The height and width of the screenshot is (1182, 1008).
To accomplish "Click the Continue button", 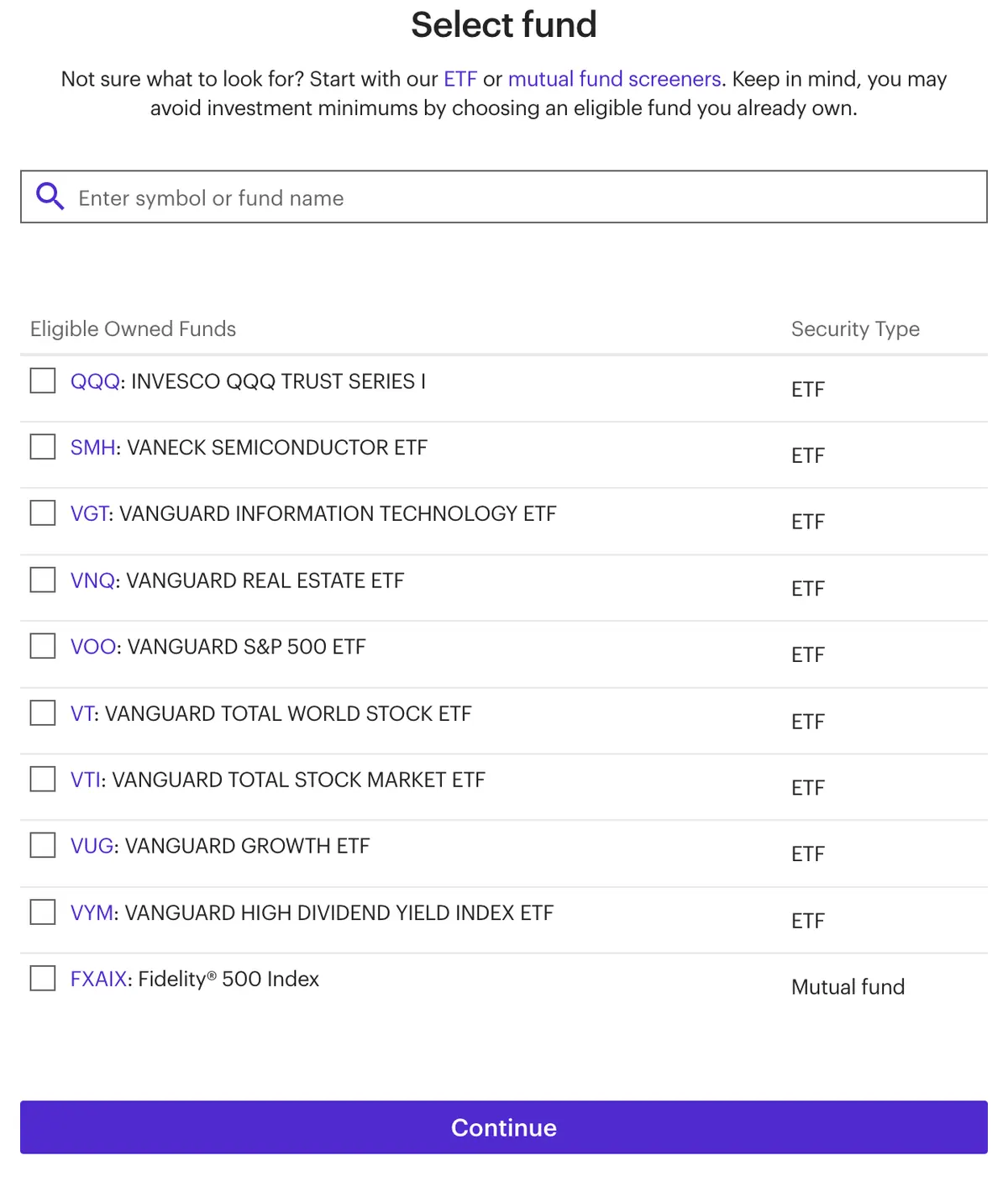I will tap(504, 1127).
